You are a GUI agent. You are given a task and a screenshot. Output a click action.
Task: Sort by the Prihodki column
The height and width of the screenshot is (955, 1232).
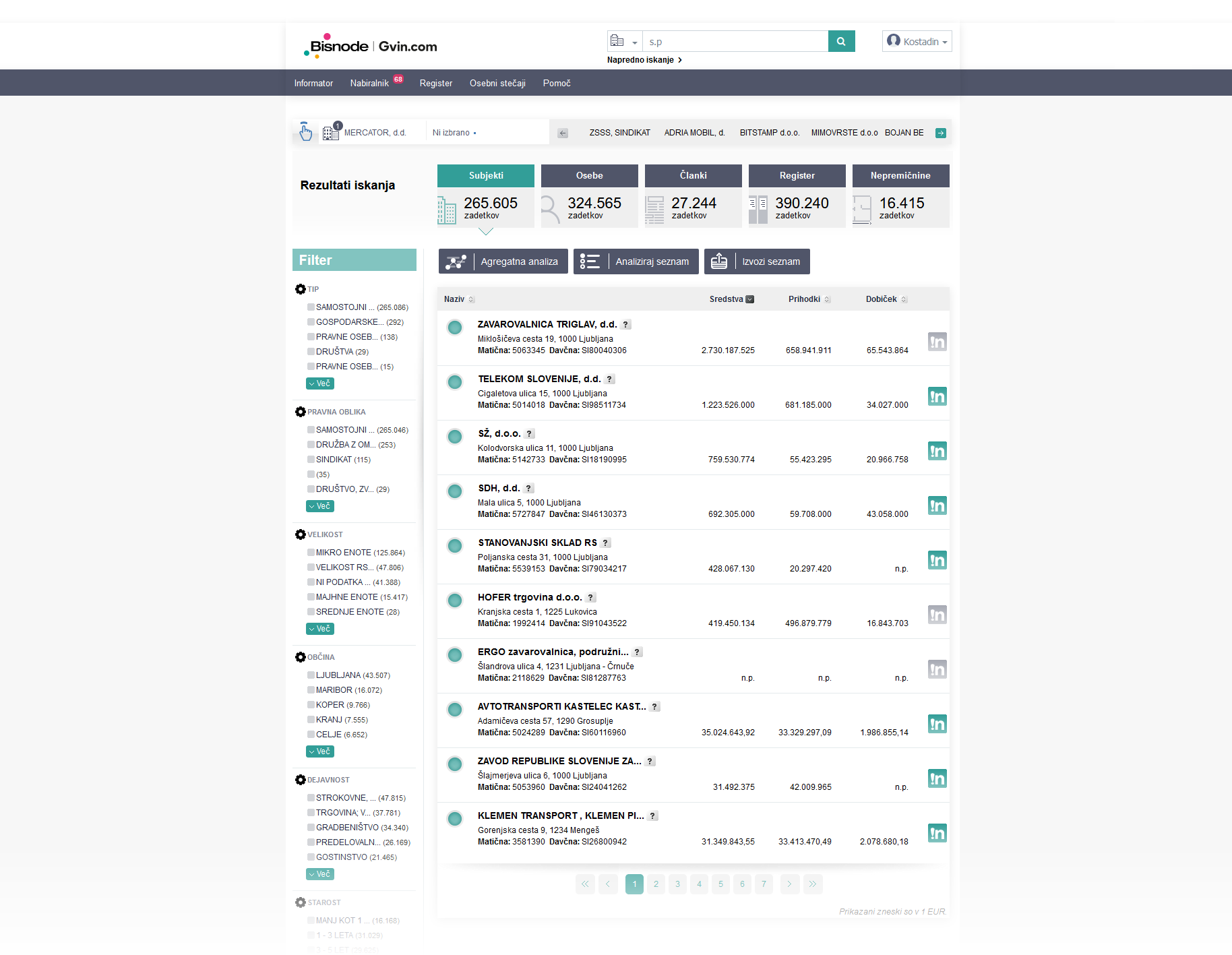tap(809, 299)
